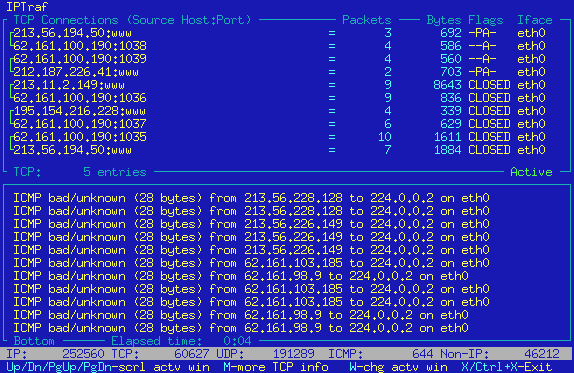The height and width of the screenshot is (373, 574).
Task: Click the 'TCP: 5 entries' status
Action: [x=80, y=172]
